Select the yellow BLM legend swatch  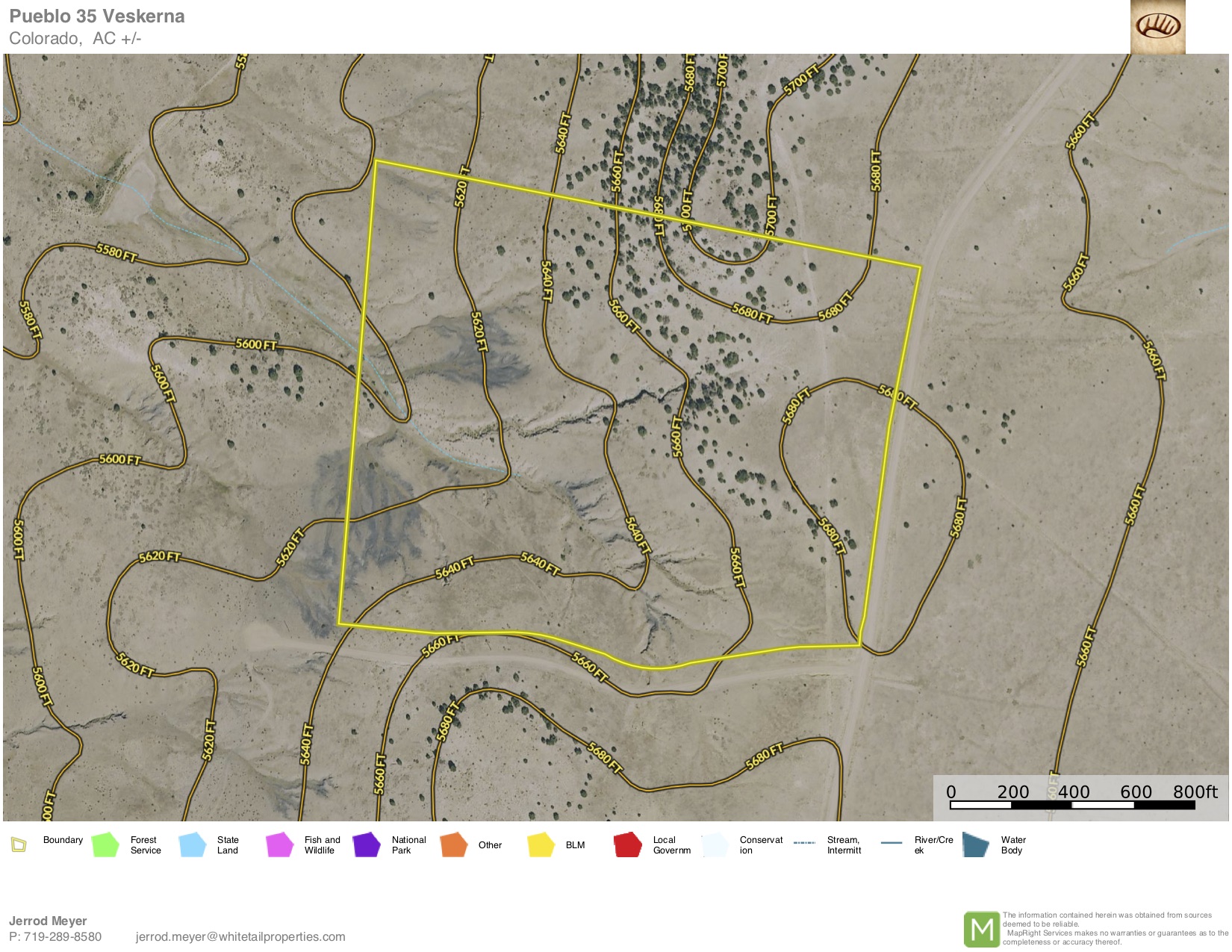[541, 844]
